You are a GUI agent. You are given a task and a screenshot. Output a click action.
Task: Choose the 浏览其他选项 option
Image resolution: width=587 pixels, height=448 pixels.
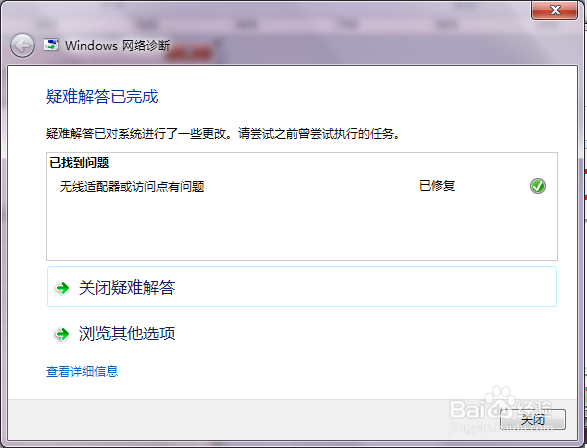302,333
